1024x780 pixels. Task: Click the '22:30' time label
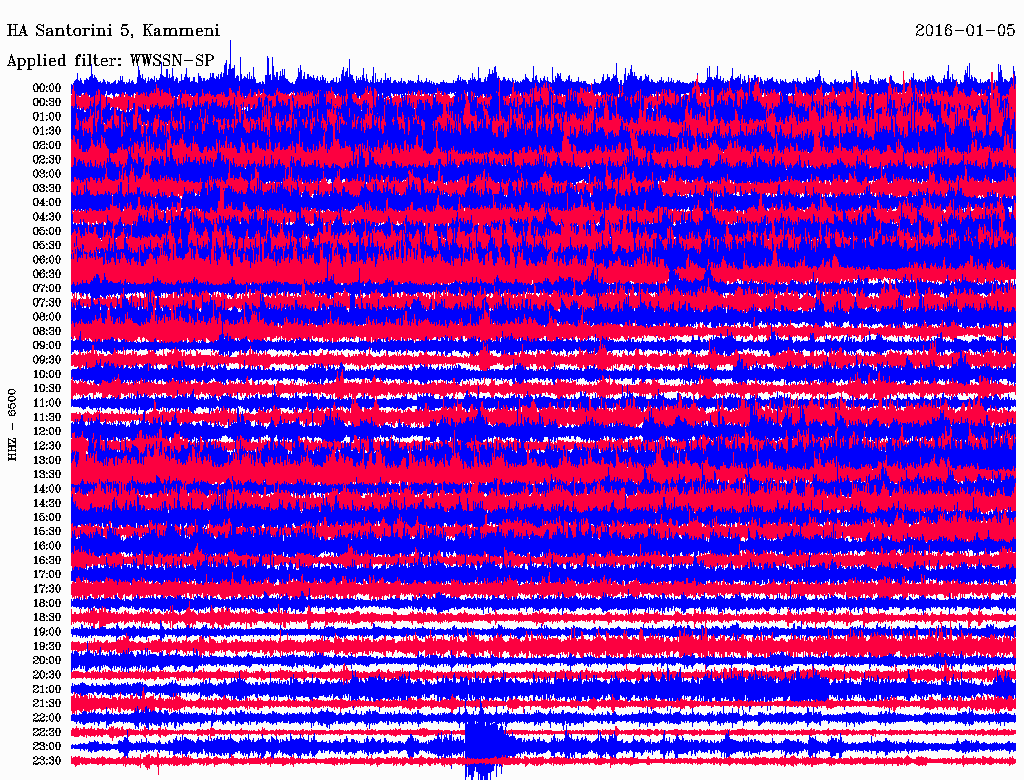(47, 732)
